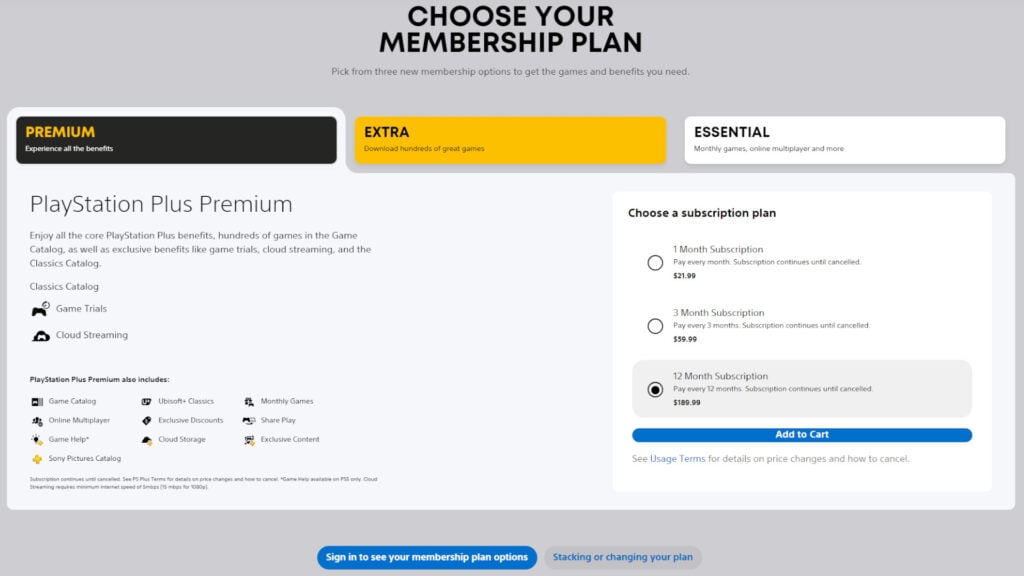The image size is (1024, 576).
Task: Click Sign in to see membership plan options
Action: click(427, 558)
